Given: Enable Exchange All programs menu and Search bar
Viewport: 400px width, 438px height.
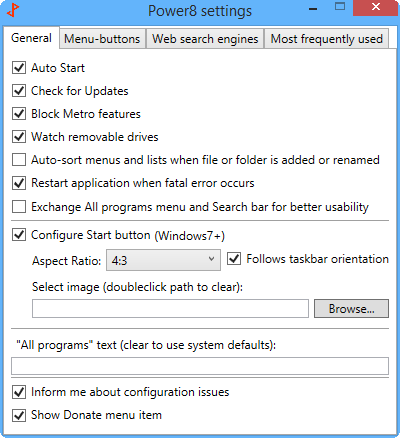Looking at the screenshot, I should point(19,207).
